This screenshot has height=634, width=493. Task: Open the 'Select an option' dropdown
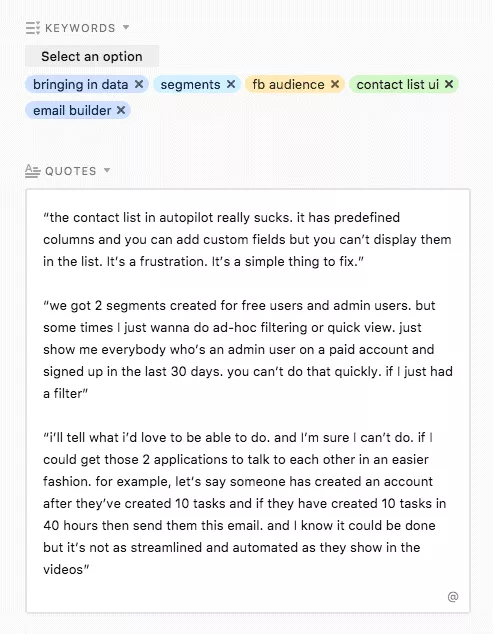coord(92,56)
